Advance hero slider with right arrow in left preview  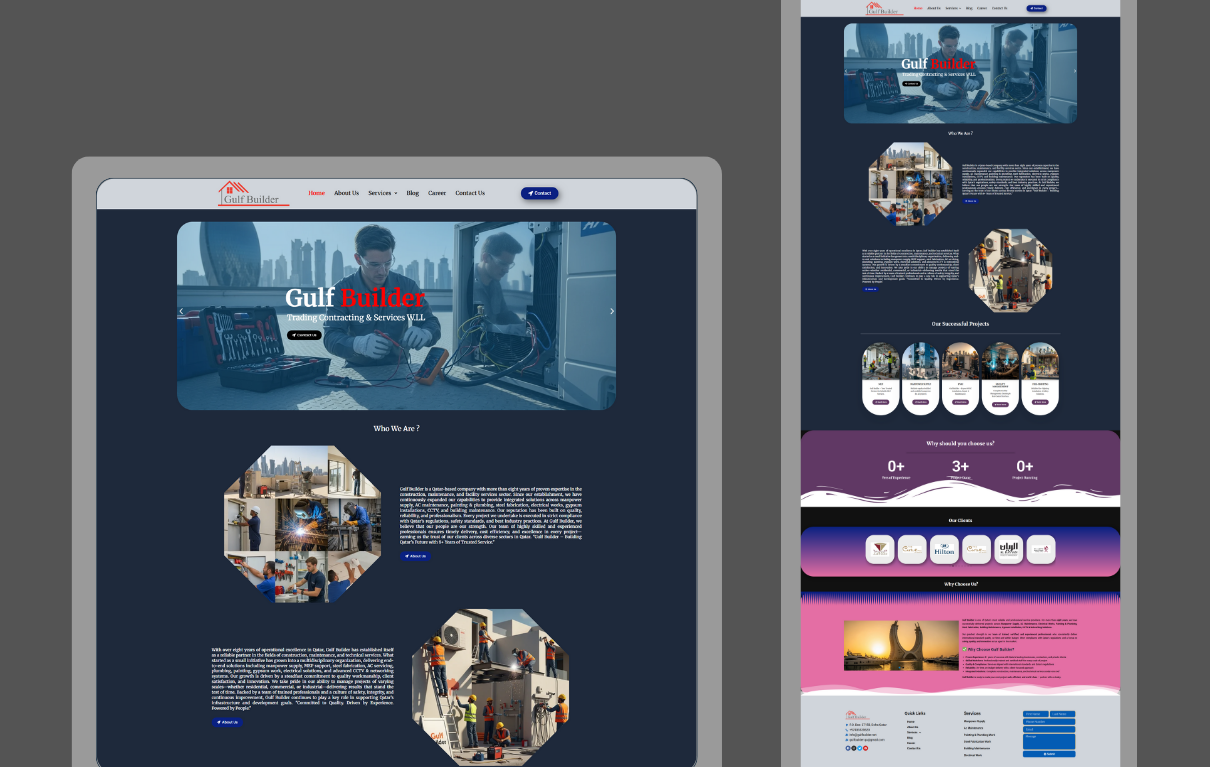[612, 311]
